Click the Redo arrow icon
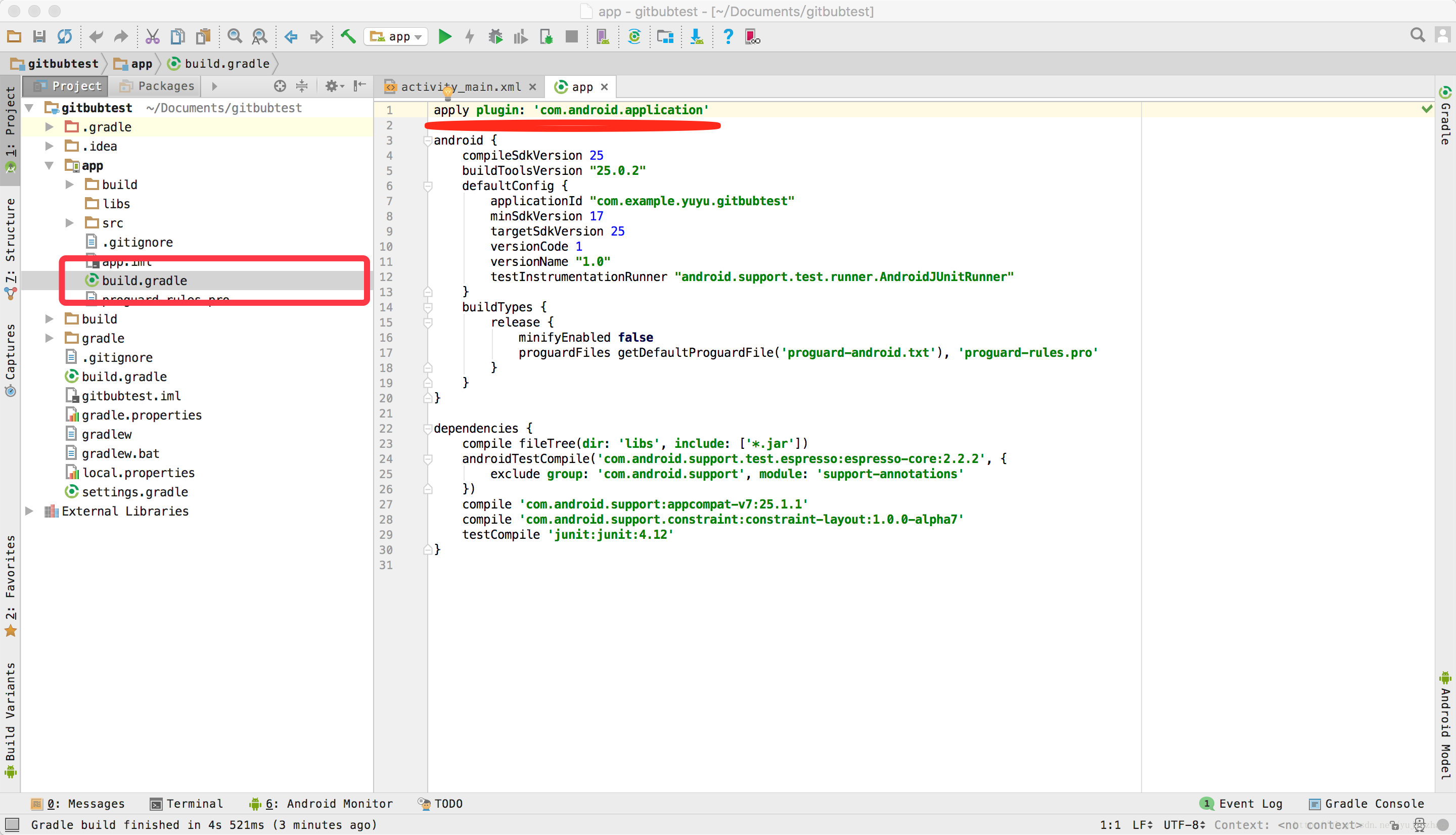 [x=120, y=37]
